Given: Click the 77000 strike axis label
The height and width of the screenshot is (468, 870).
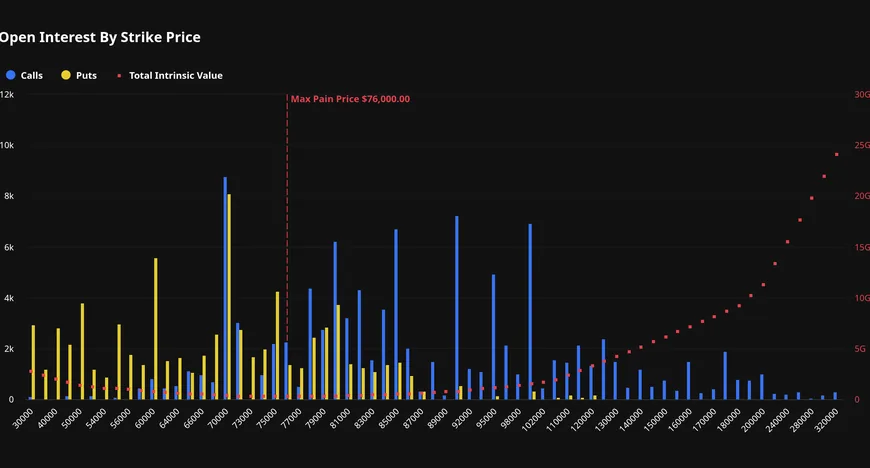Looking at the screenshot, I should coord(291,417).
